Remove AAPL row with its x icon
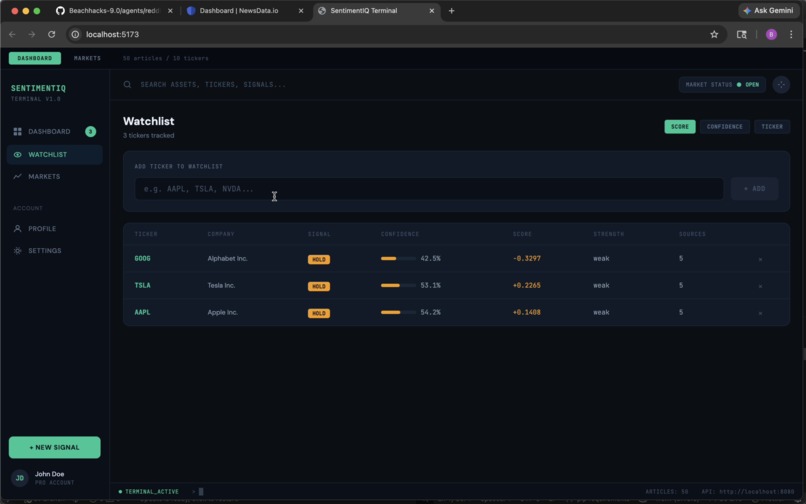 760,313
